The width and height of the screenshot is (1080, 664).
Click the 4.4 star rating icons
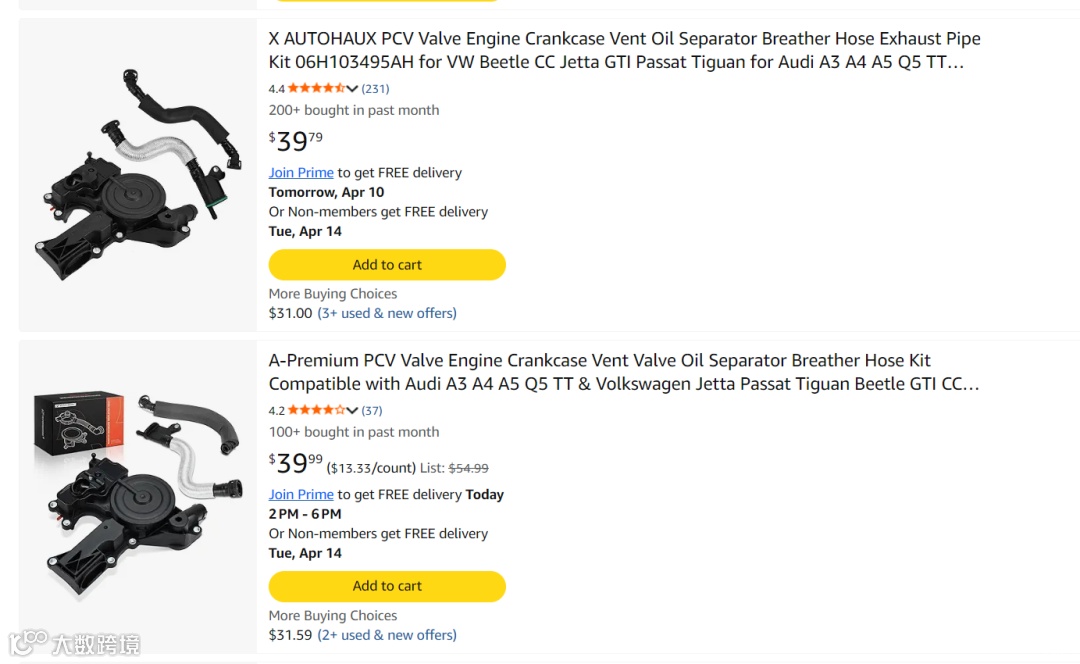316,88
